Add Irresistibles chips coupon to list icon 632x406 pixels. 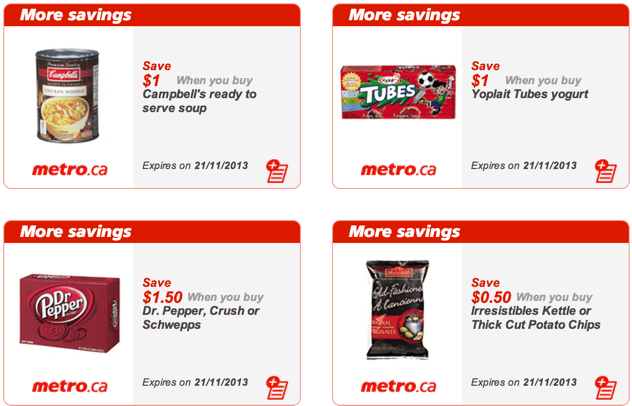pyautogui.click(x=606, y=388)
